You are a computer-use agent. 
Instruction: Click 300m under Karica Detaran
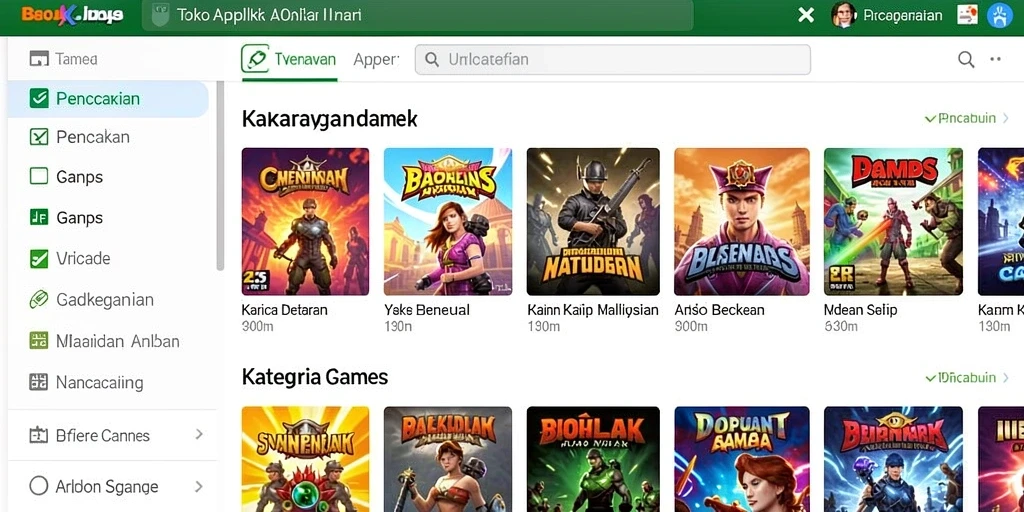[257, 326]
